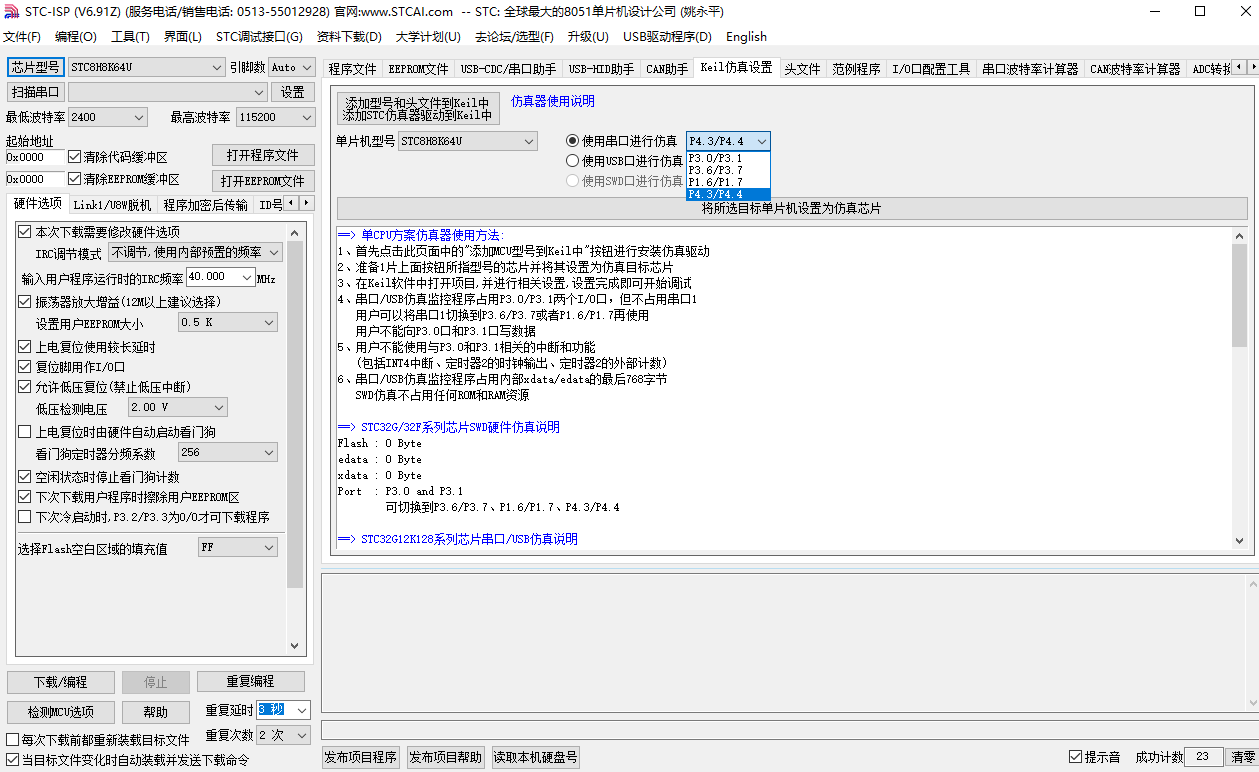Viewport: 1259px width, 772px height.
Task: Toggle 允许低压复位 checkbox
Action: pos(25,387)
